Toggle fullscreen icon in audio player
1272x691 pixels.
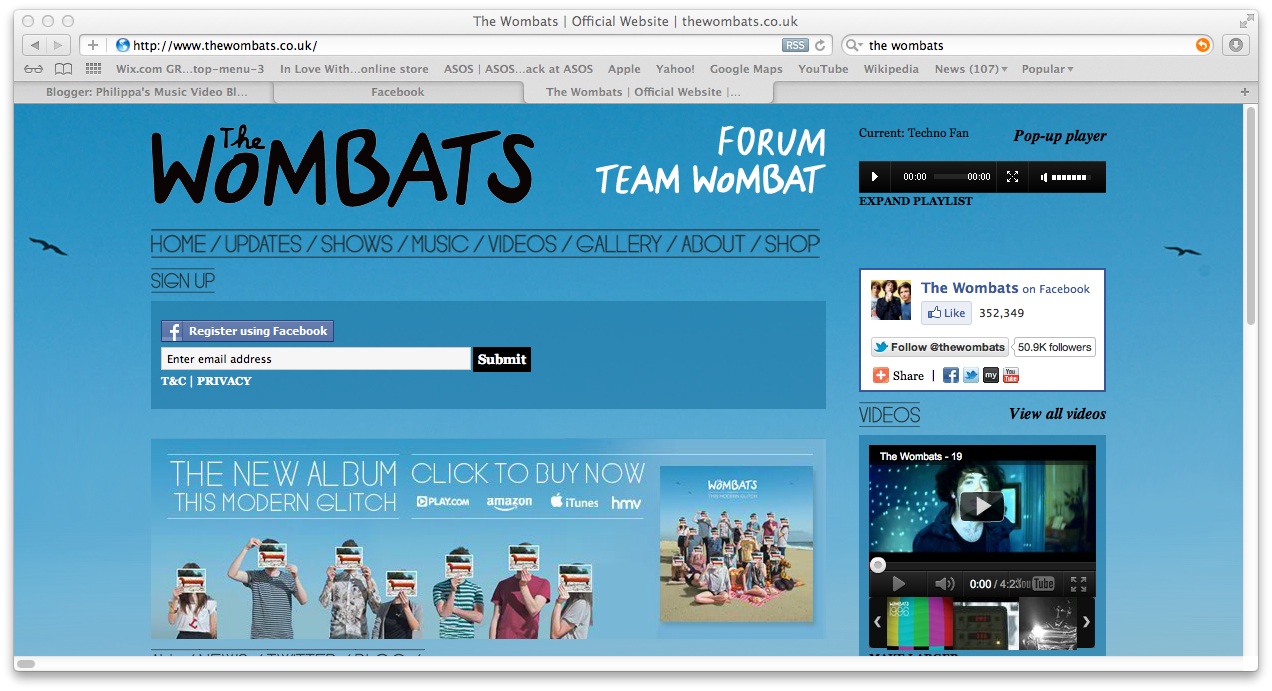point(1012,177)
